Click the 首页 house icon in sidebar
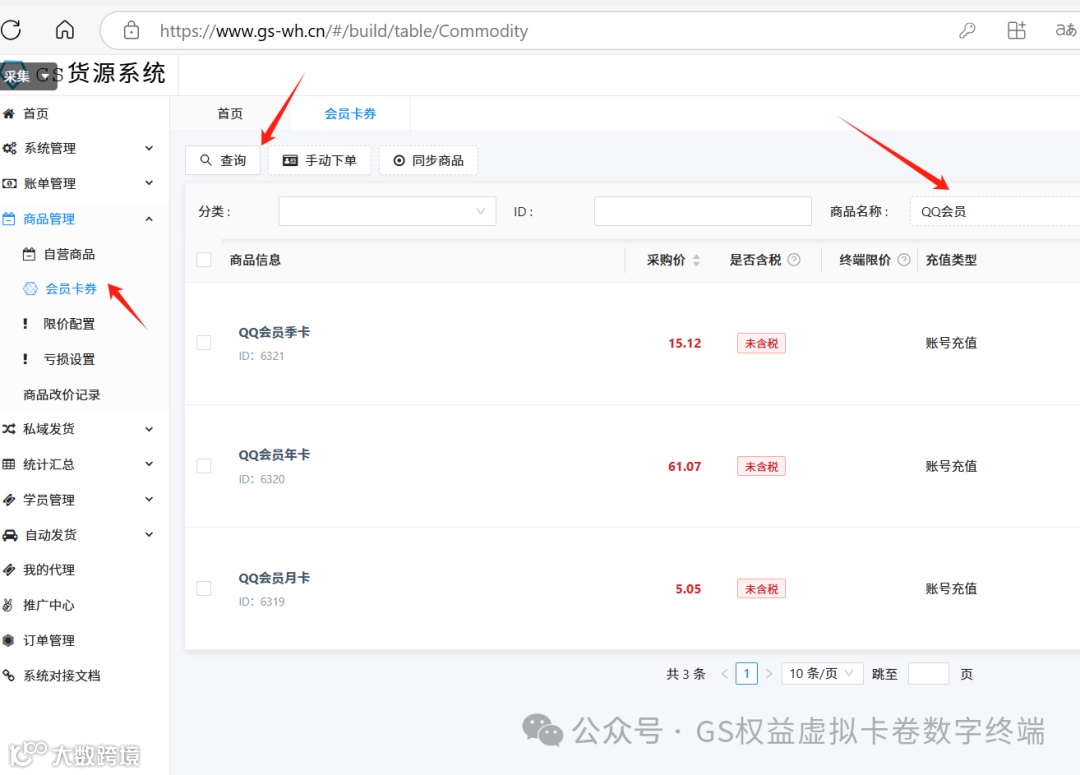This screenshot has width=1080, height=775. coord(9,114)
